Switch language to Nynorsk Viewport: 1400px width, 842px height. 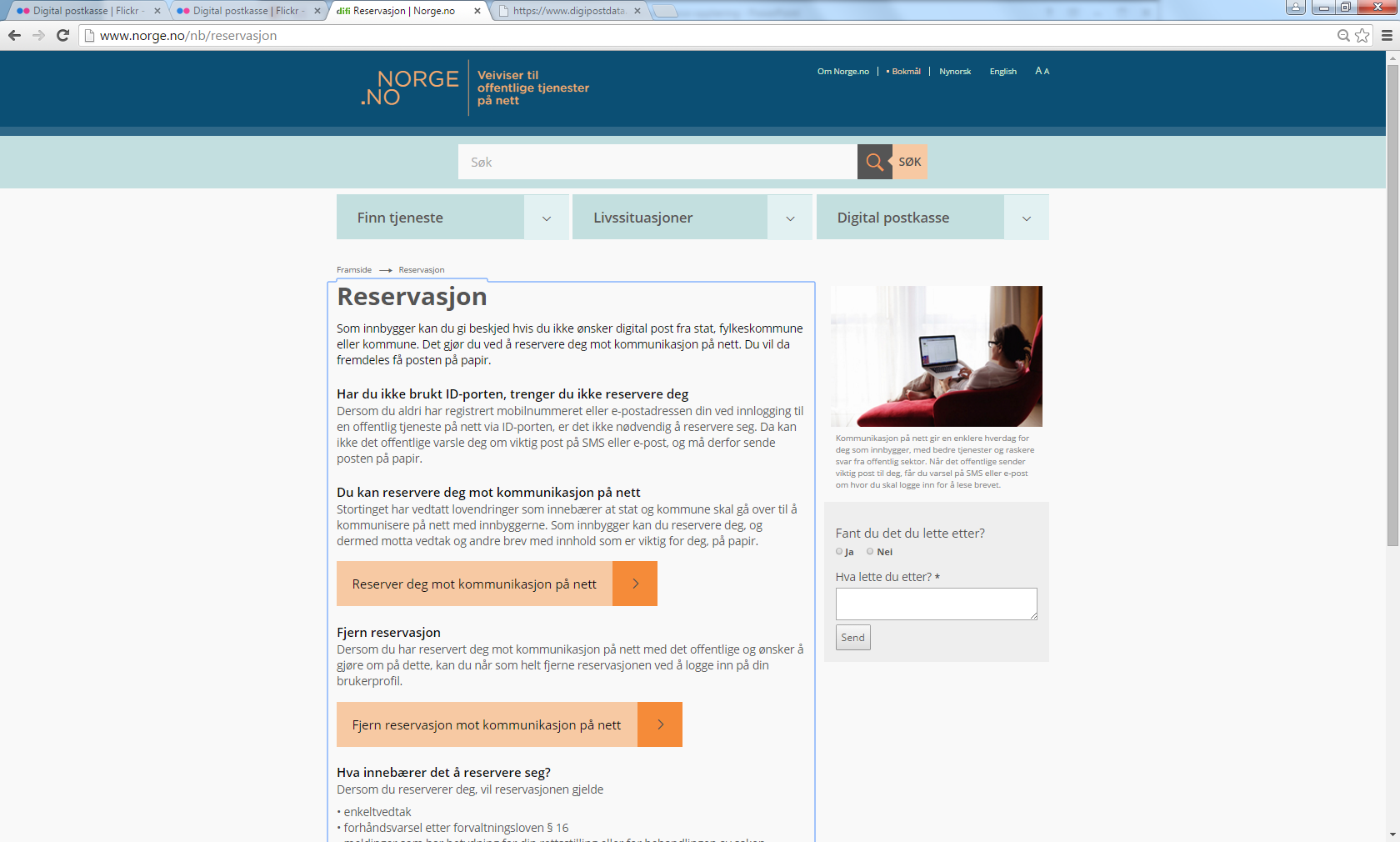[x=955, y=72]
